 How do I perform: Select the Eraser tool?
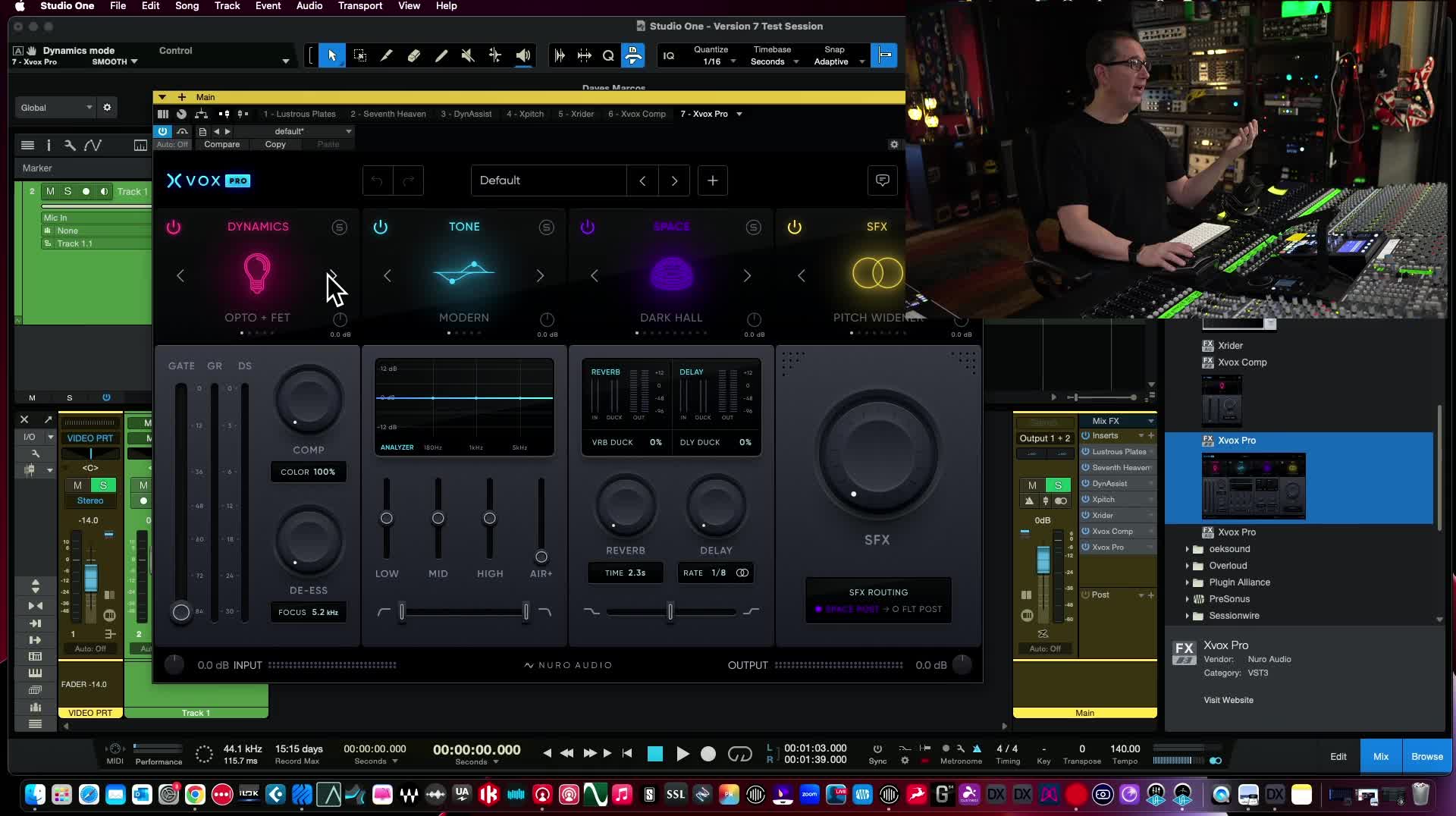point(413,55)
